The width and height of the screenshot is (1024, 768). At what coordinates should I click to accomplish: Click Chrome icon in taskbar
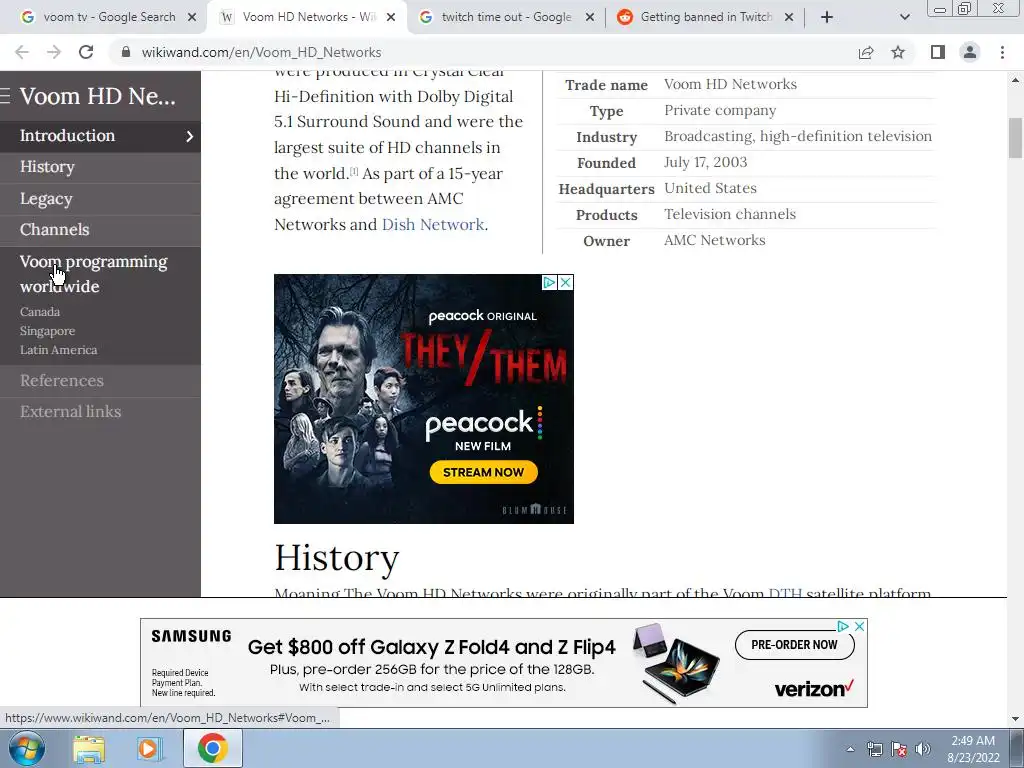212,748
